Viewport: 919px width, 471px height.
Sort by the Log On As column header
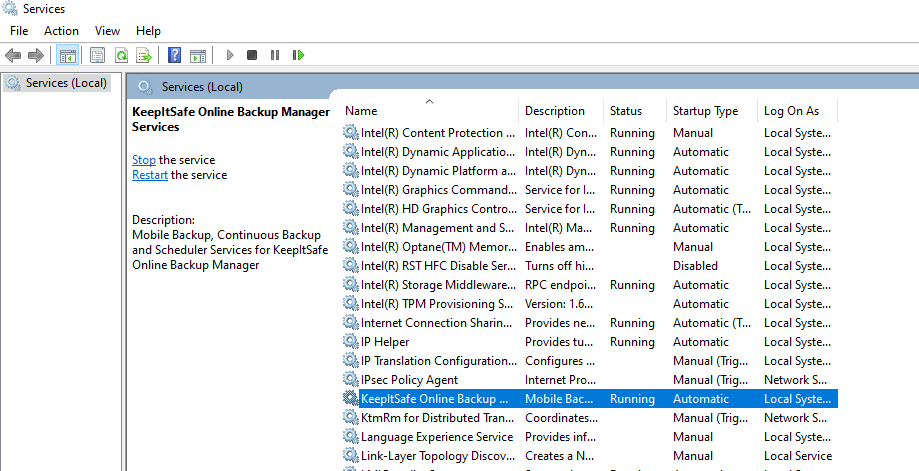point(797,111)
